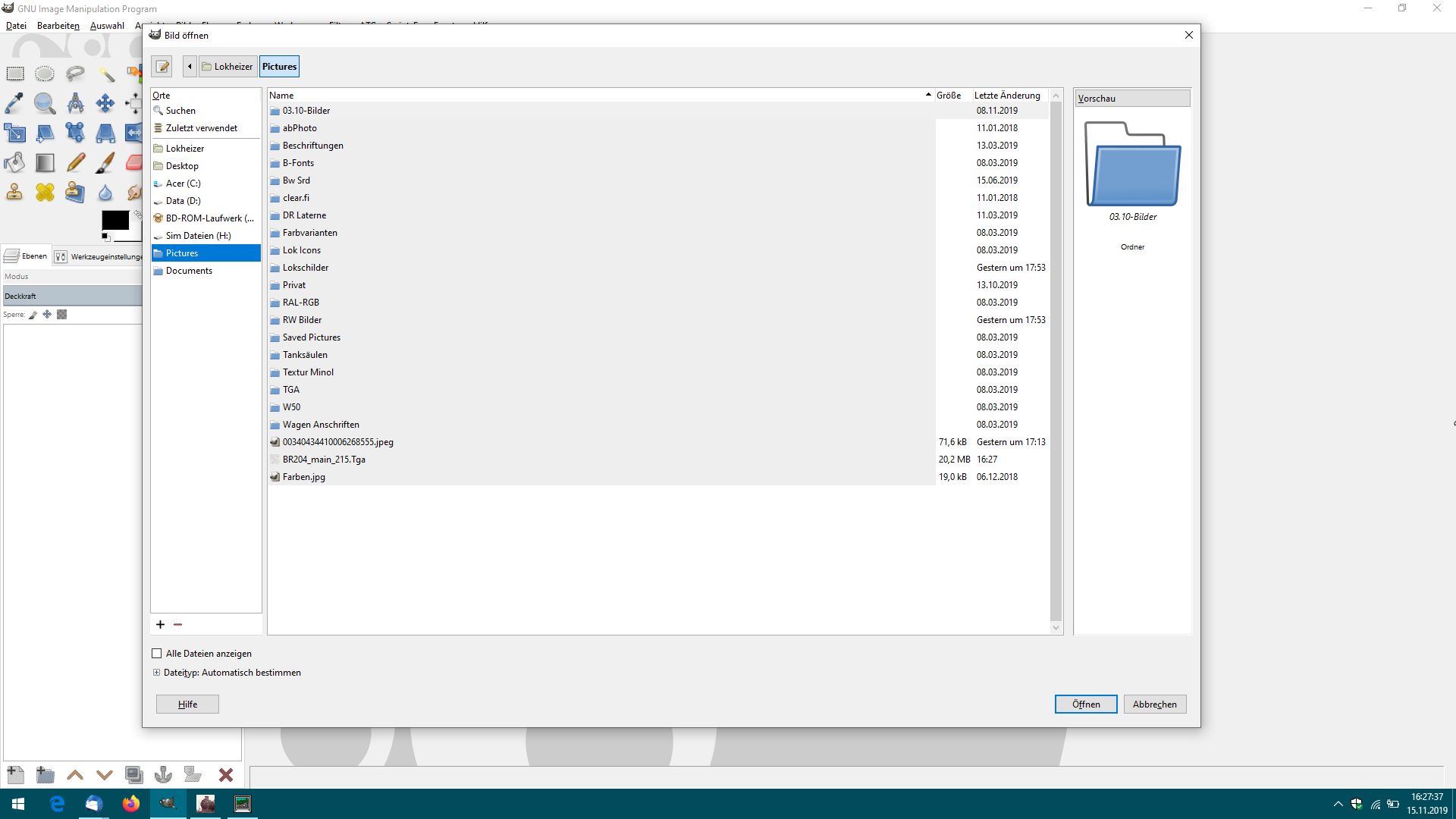
Task: Select the Farben.jpg file
Action: 304,477
